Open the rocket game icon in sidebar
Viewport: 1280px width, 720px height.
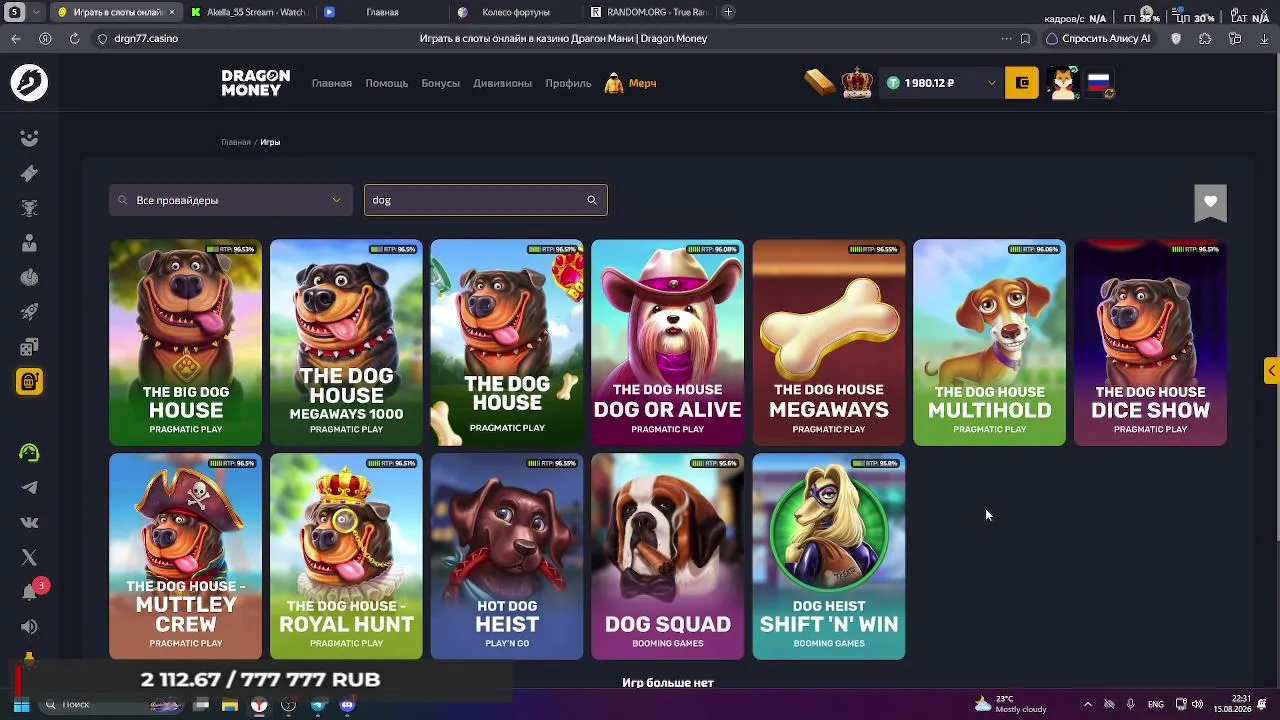pos(29,312)
